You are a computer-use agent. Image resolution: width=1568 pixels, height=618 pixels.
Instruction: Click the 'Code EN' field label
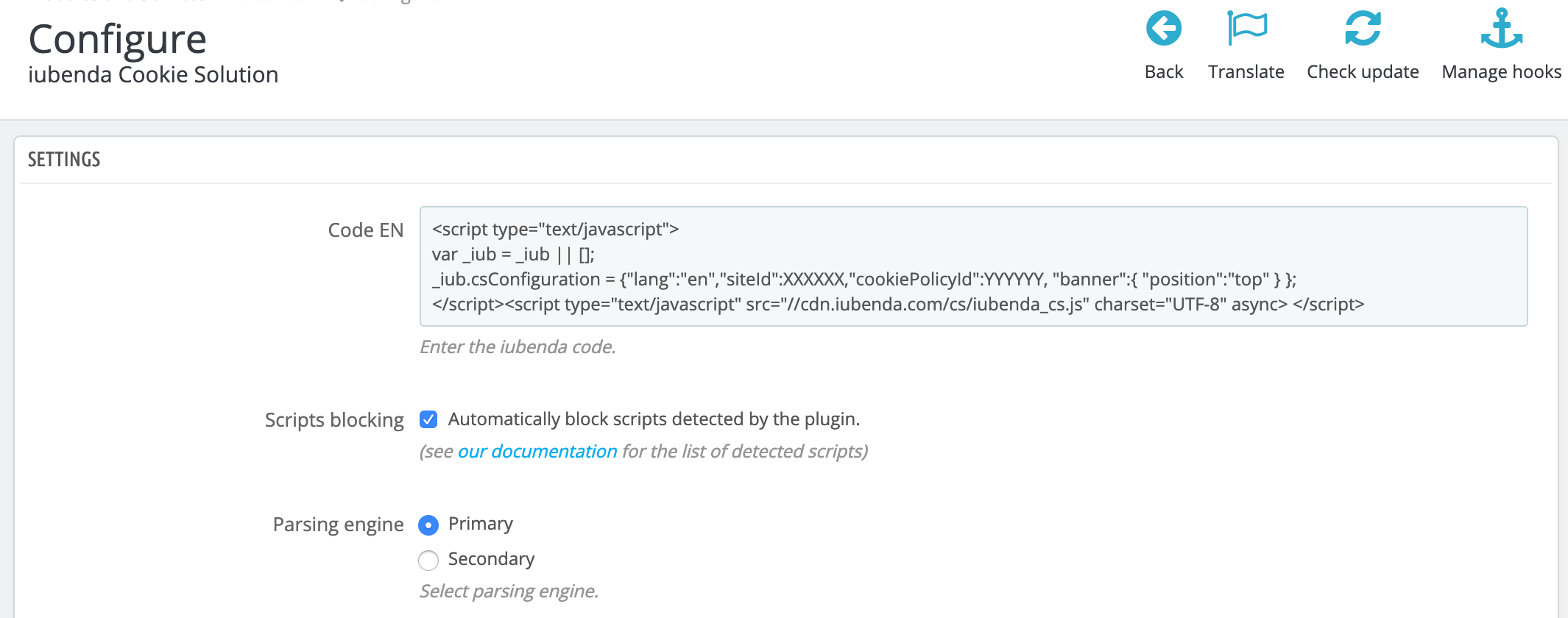(365, 230)
